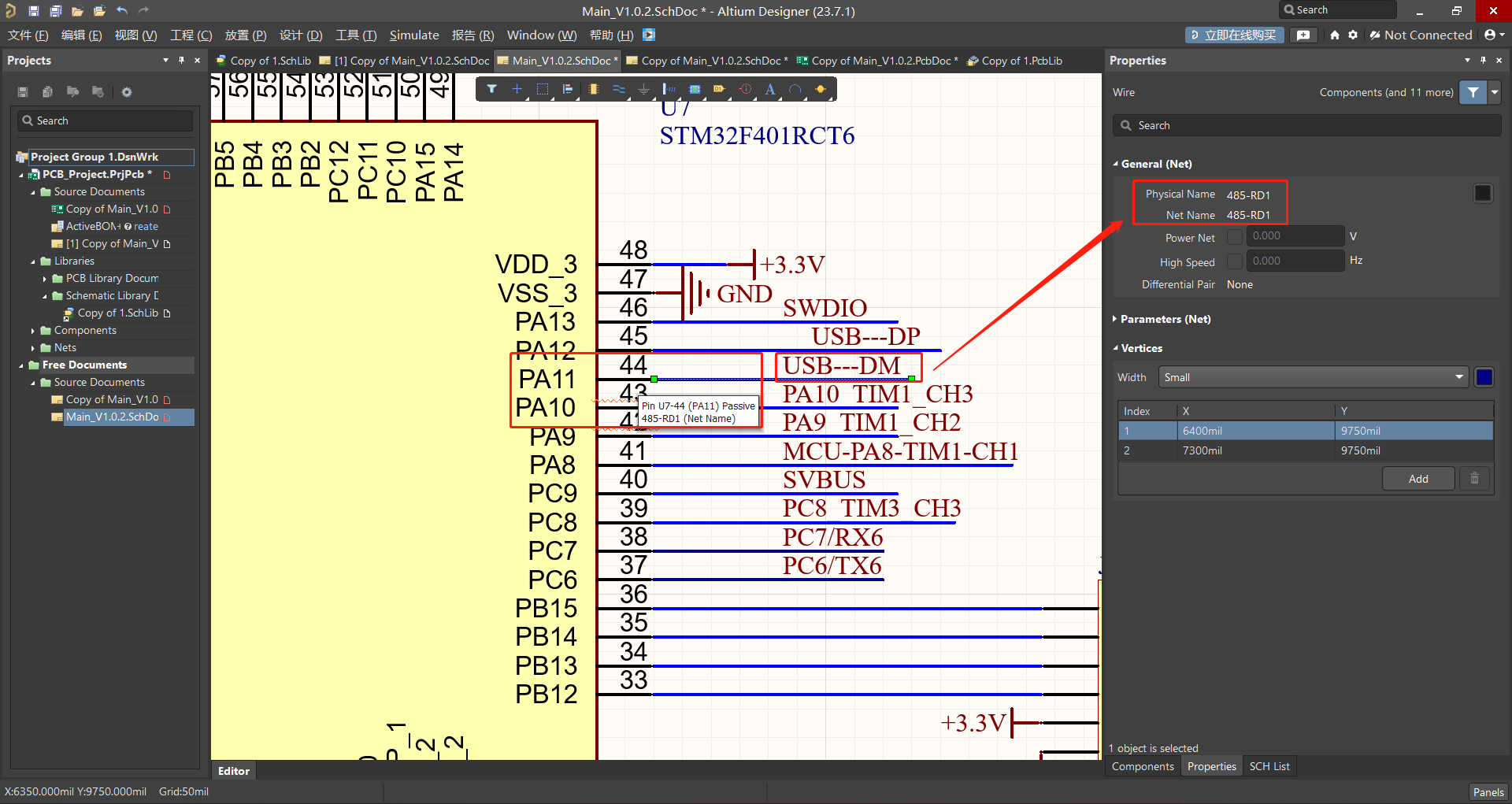Click the blue wire color swatch
Viewport: 1512px width, 804px height.
tap(1484, 377)
